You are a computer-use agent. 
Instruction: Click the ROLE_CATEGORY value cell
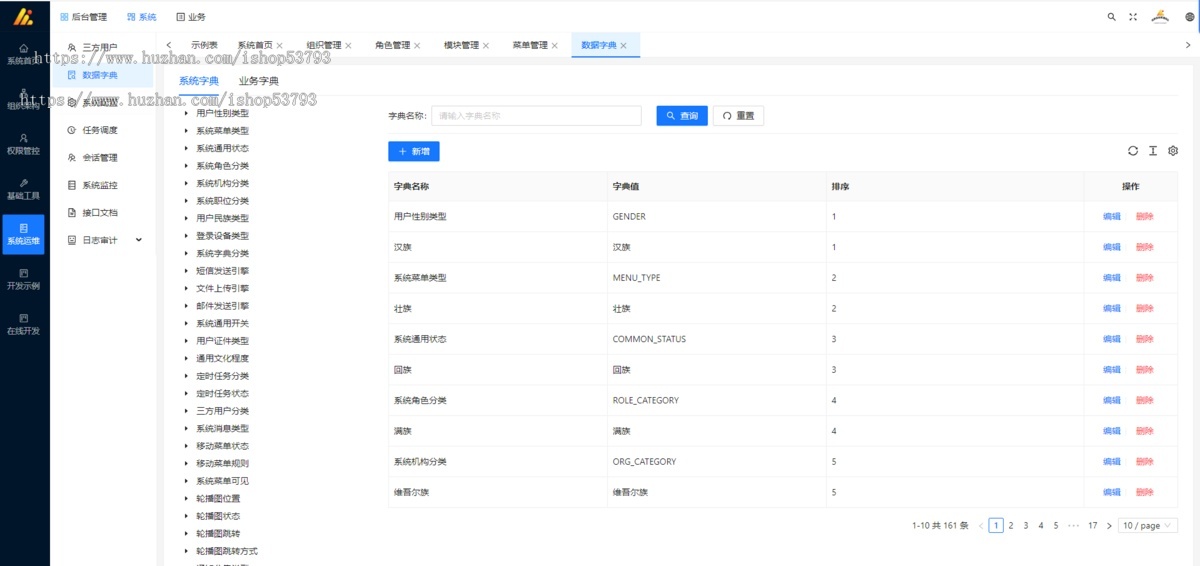(x=646, y=401)
